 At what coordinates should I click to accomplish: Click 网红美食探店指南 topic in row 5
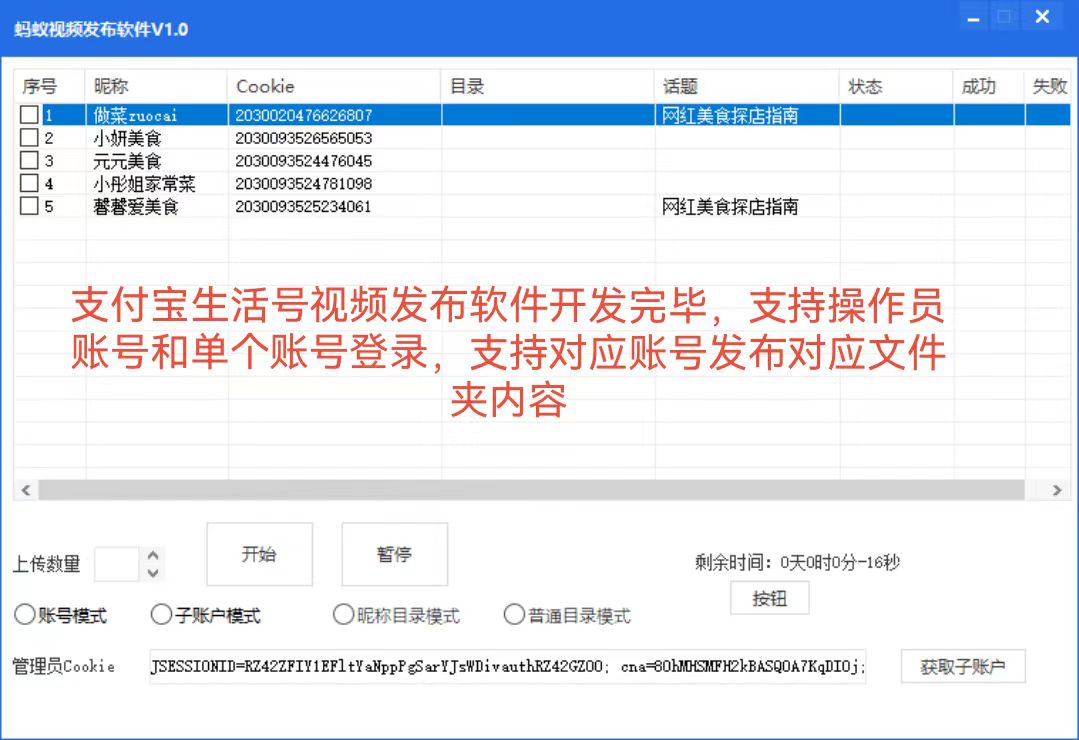point(729,206)
